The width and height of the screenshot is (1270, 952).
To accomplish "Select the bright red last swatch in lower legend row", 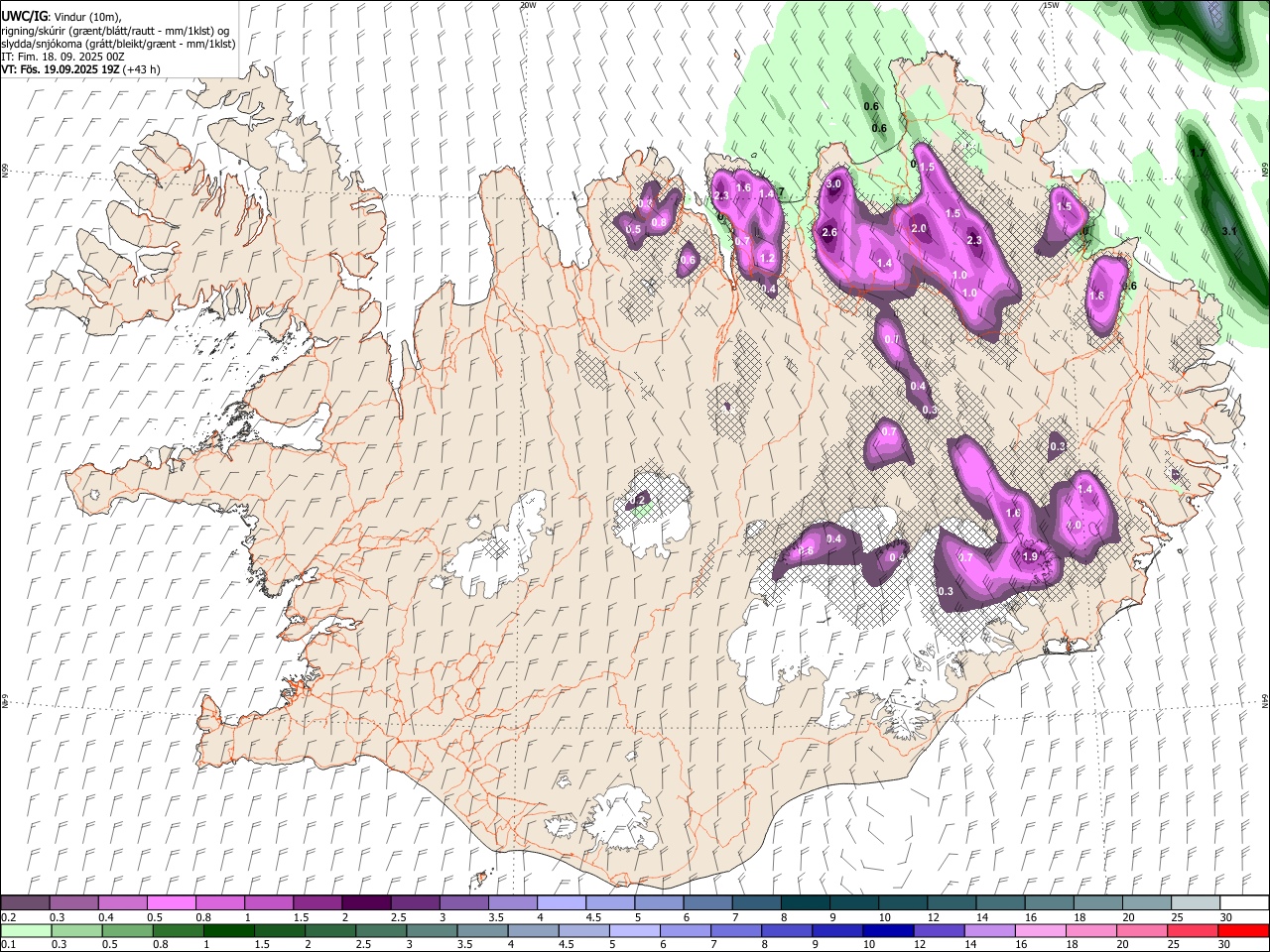I will coord(1242,931).
